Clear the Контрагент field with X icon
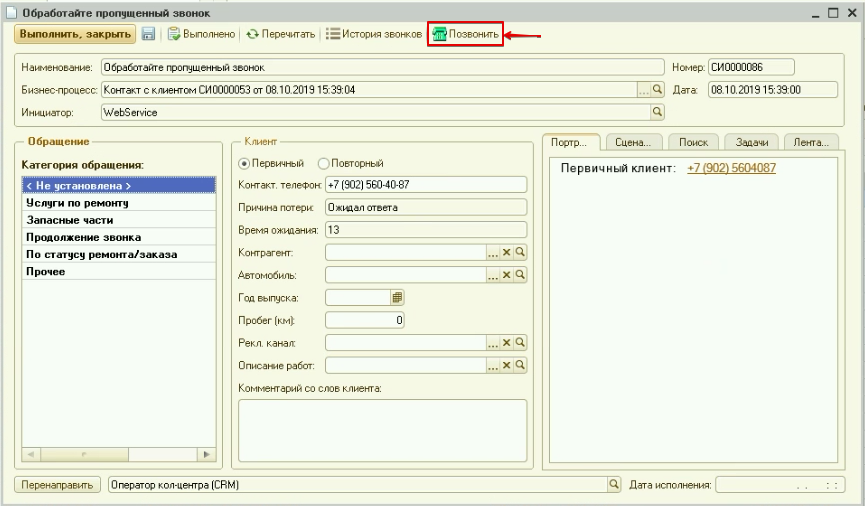Image resolution: width=865 pixels, height=506 pixels. tap(506, 252)
